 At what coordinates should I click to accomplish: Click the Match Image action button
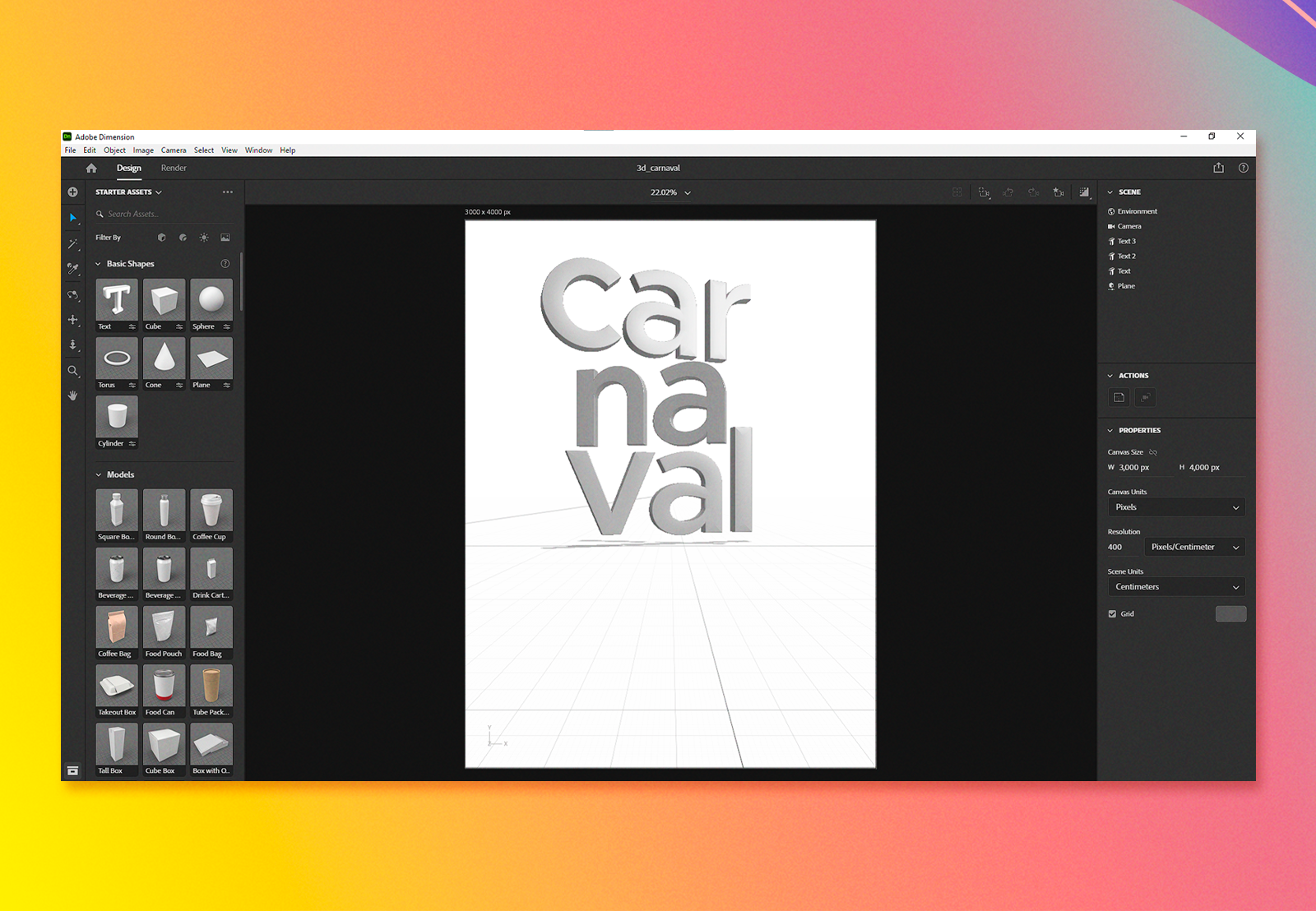pyautogui.click(x=1119, y=398)
